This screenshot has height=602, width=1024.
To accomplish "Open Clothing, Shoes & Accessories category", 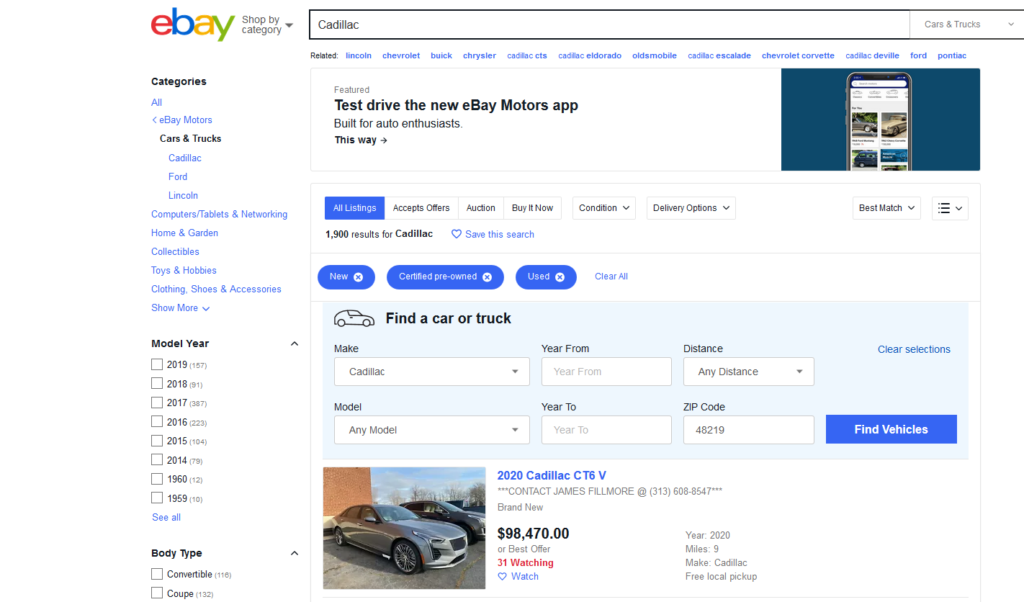I will [x=216, y=289].
